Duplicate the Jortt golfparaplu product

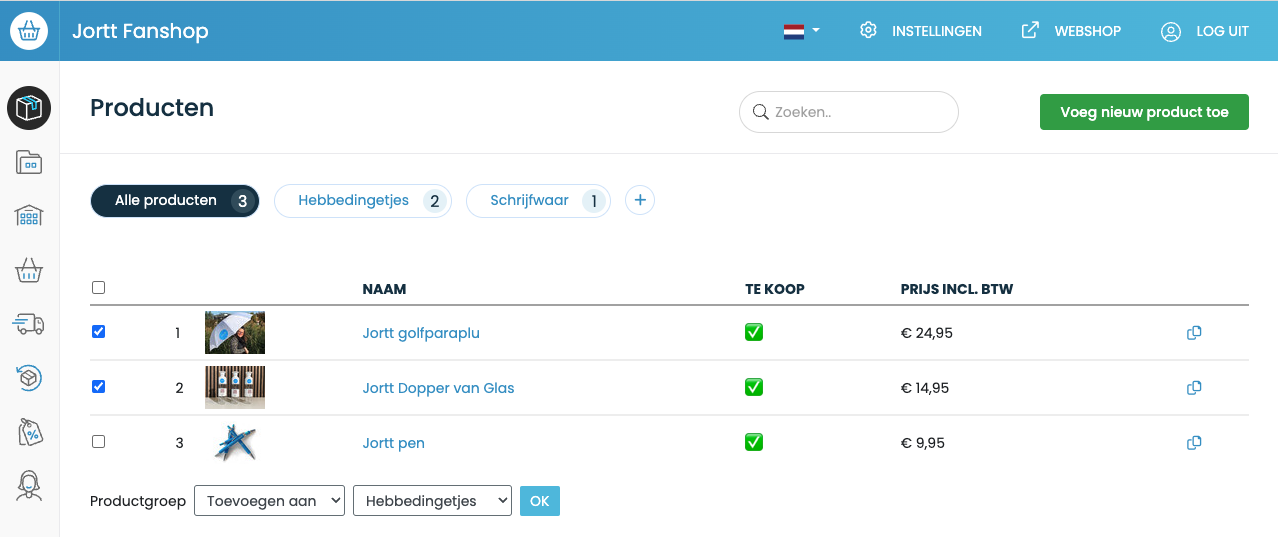point(1193,333)
